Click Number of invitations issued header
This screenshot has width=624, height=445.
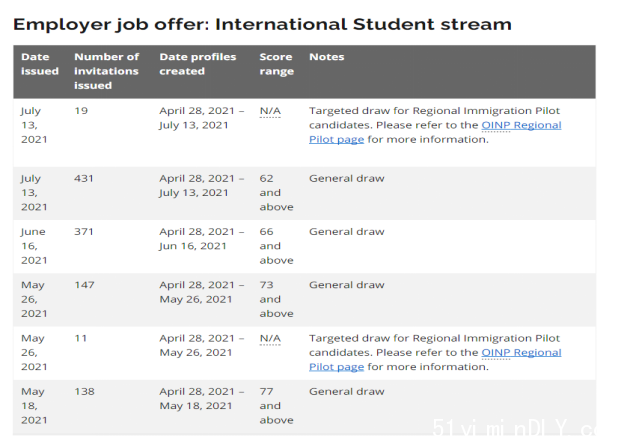click(107, 71)
